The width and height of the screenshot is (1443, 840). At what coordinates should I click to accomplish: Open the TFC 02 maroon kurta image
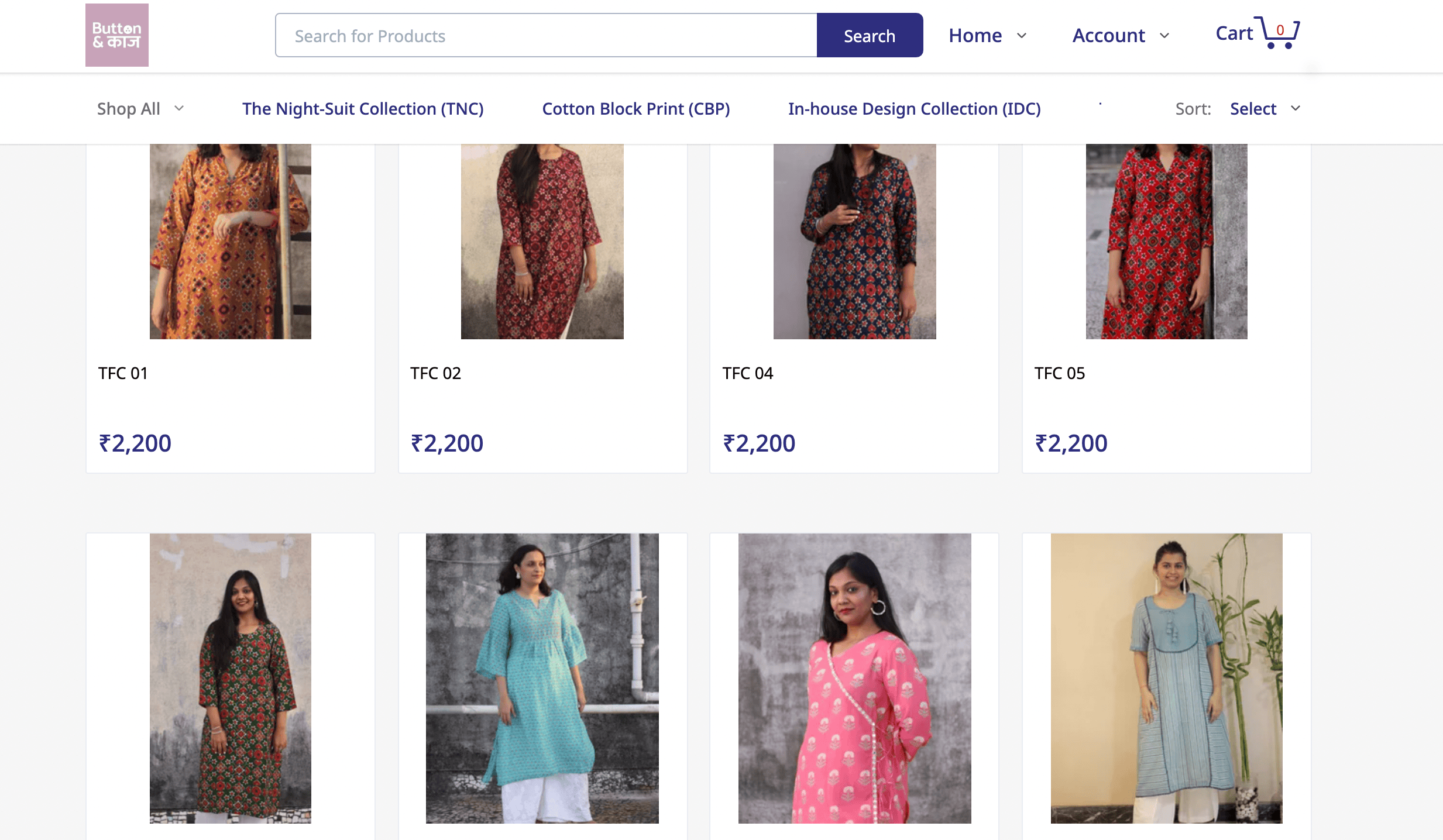[542, 242]
